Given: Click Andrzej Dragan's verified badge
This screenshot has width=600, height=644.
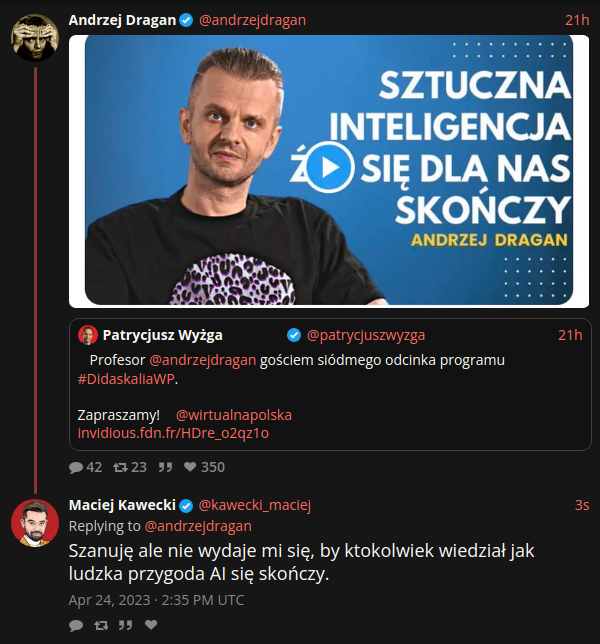Looking at the screenshot, I should tap(186, 20).
